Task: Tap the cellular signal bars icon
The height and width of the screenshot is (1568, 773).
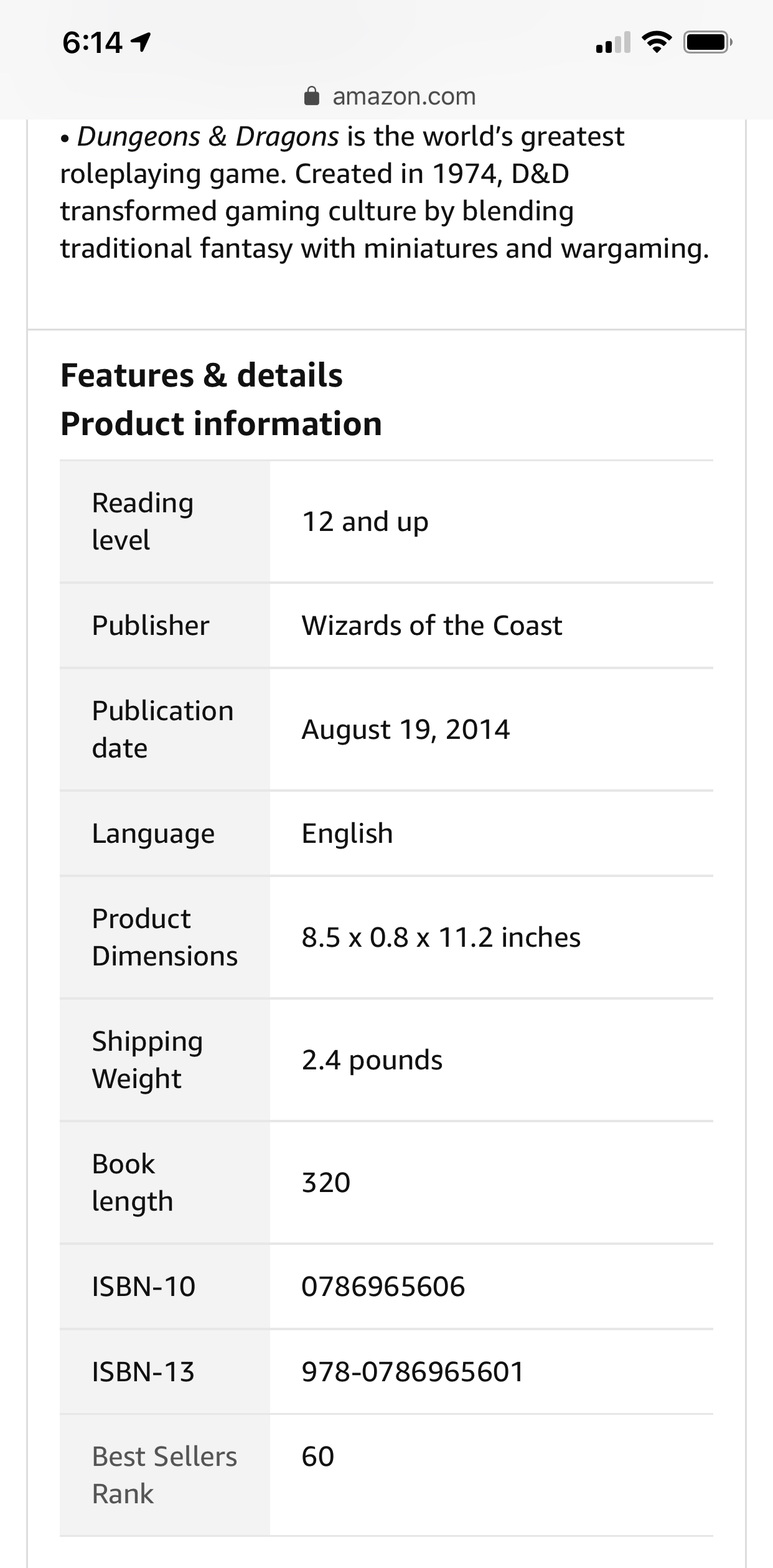Action: [613, 42]
